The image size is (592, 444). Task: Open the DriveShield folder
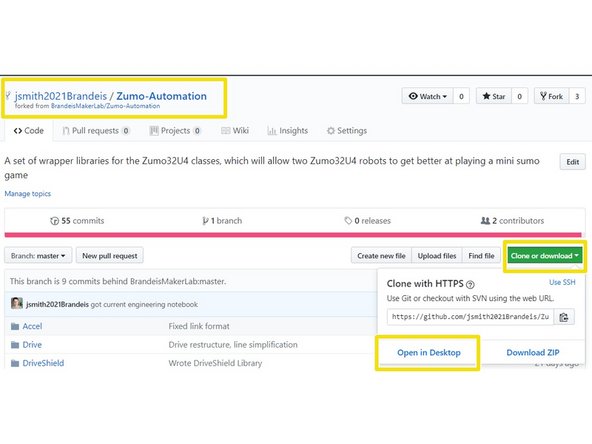tap(43, 363)
